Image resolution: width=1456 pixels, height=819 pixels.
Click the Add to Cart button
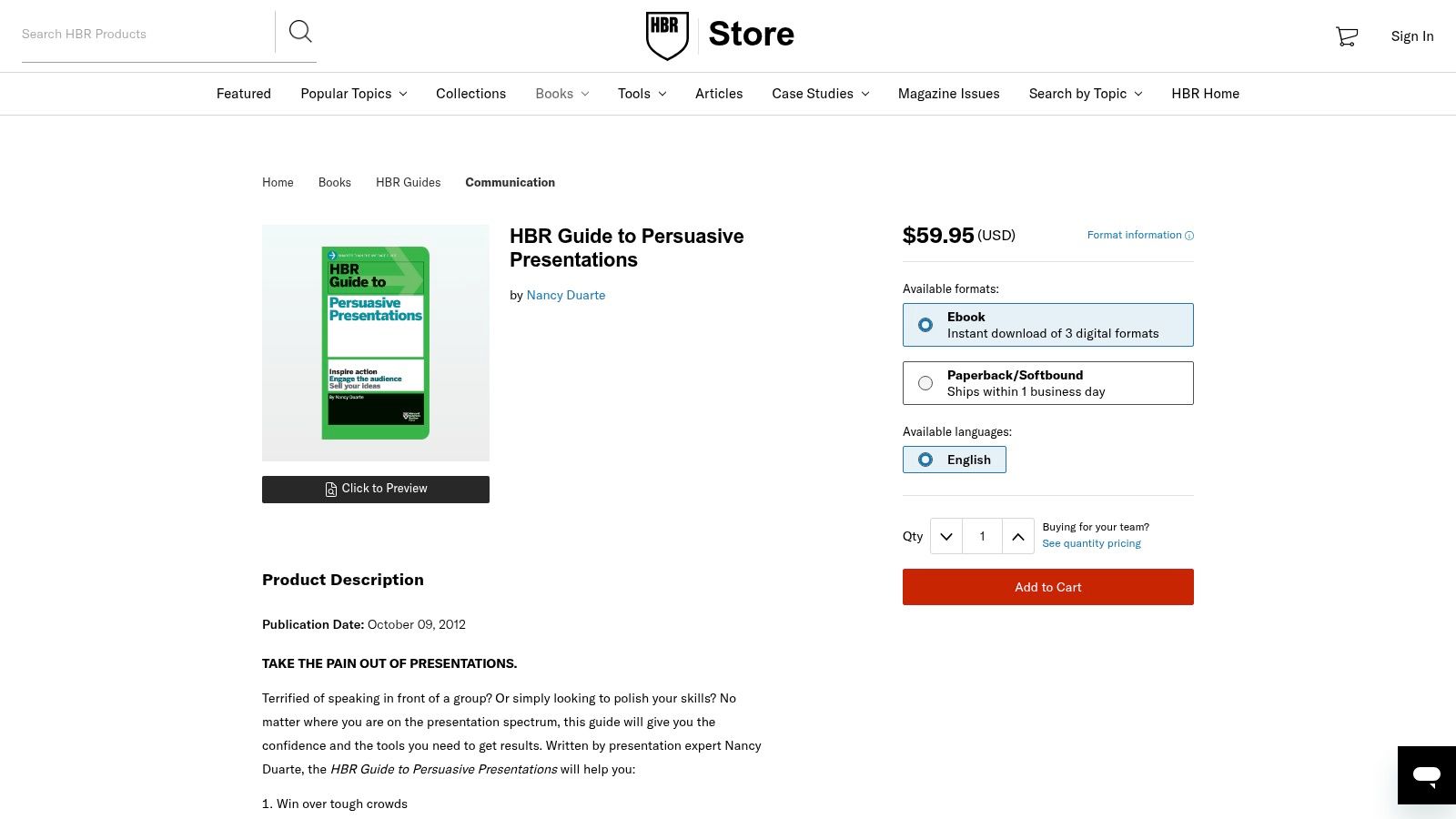click(1047, 587)
